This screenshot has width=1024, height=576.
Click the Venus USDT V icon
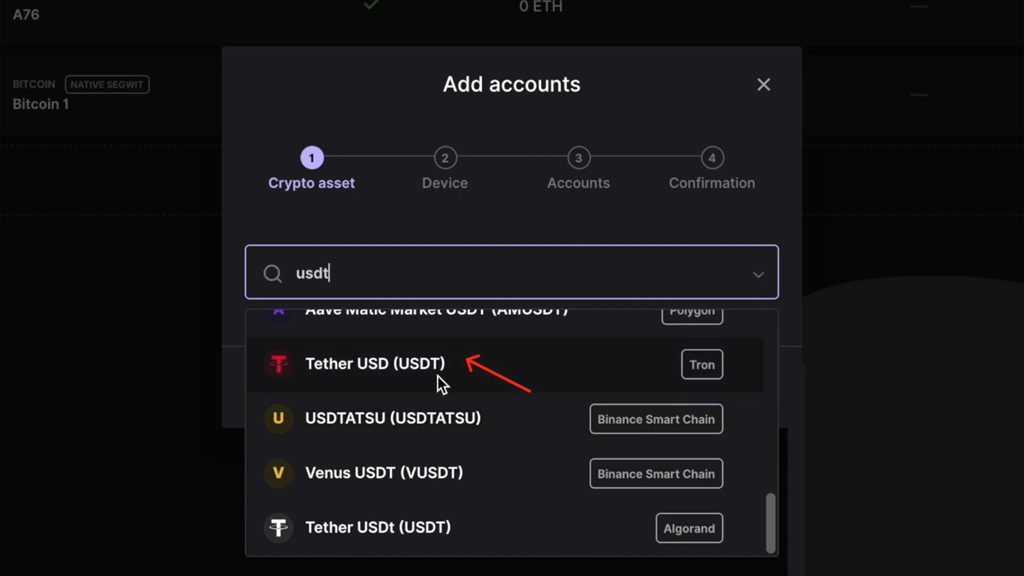tap(279, 473)
